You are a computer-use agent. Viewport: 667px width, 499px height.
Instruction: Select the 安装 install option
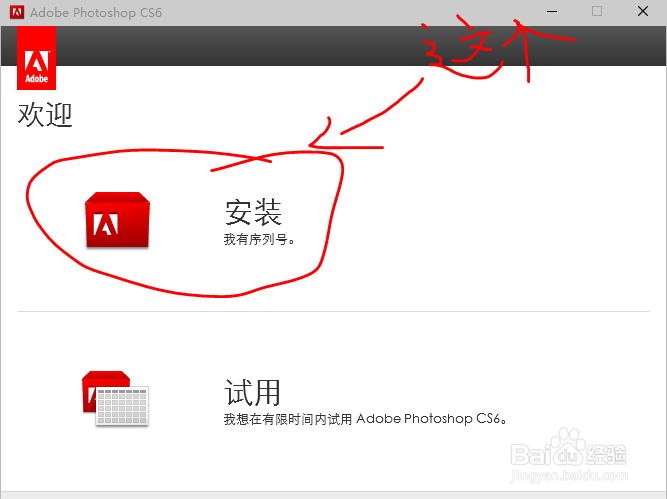pyautogui.click(x=253, y=212)
